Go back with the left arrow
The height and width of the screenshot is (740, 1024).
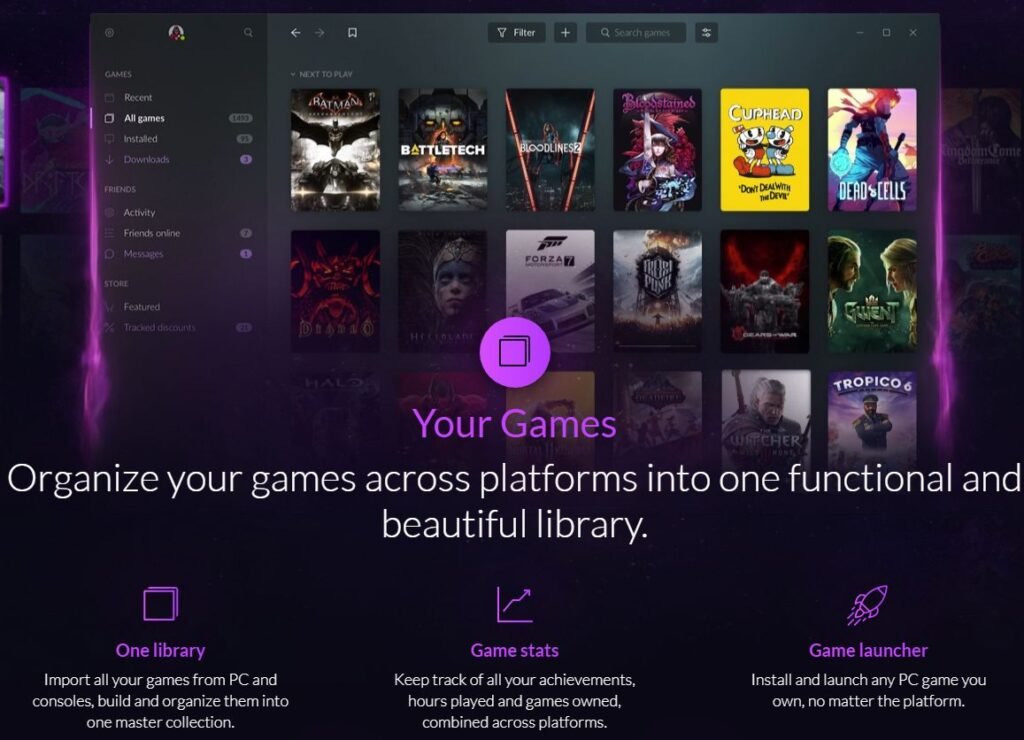pyautogui.click(x=296, y=33)
